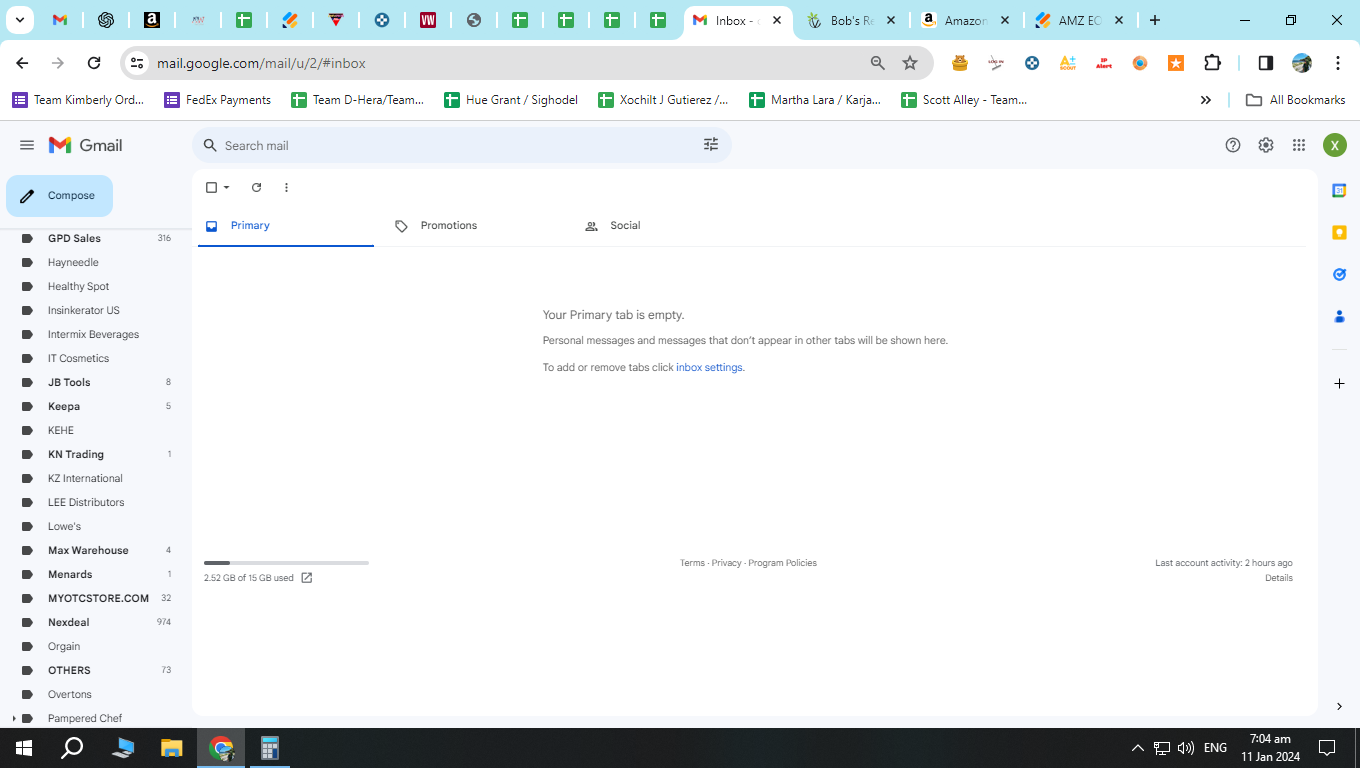View site information icon in address bar
The height and width of the screenshot is (768, 1360).
(x=138, y=63)
